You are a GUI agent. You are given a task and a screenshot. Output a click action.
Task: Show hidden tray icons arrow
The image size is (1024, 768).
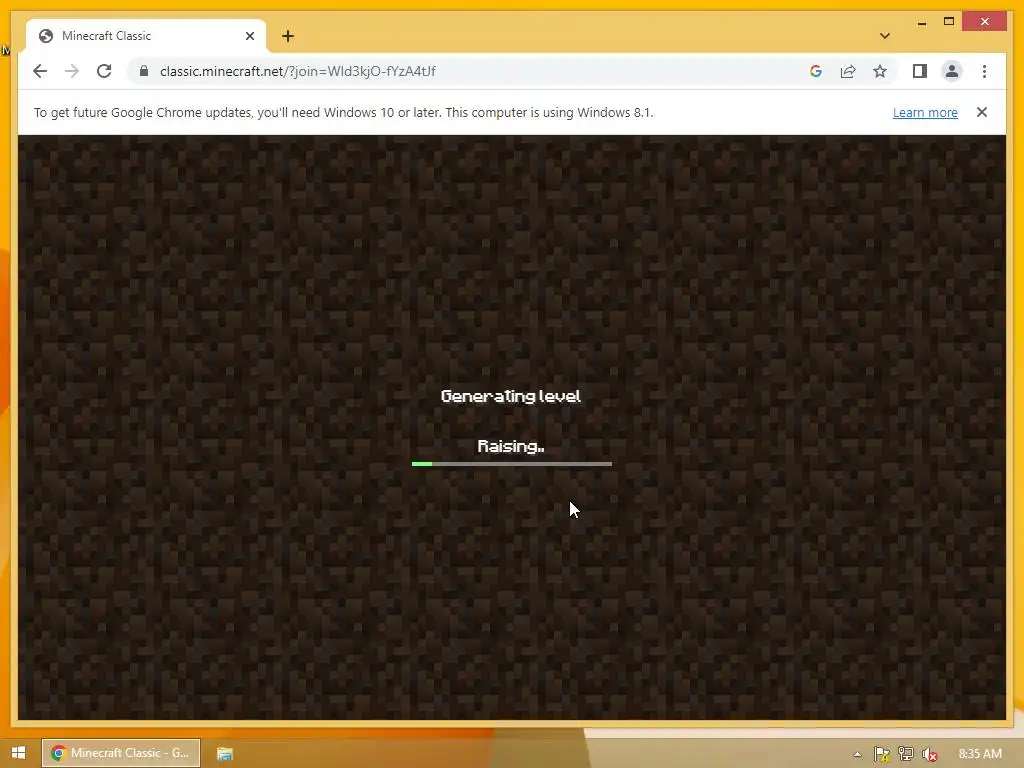click(857, 754)
